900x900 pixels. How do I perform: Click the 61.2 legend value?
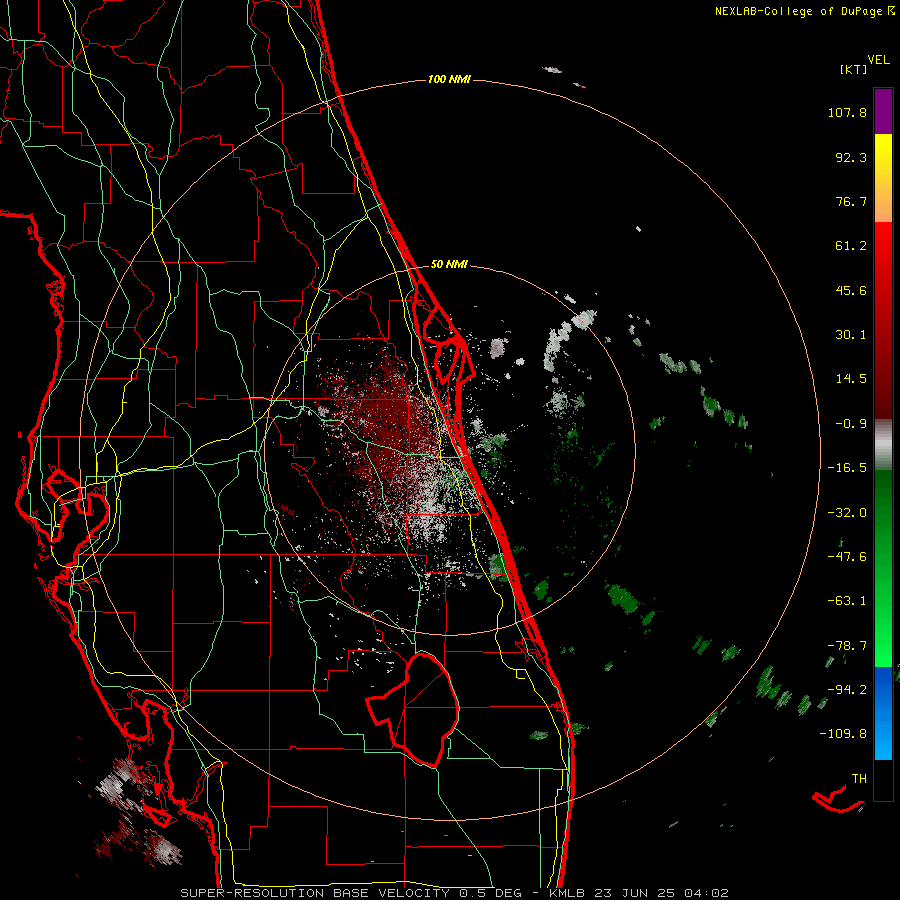click(x=851, y=246)
